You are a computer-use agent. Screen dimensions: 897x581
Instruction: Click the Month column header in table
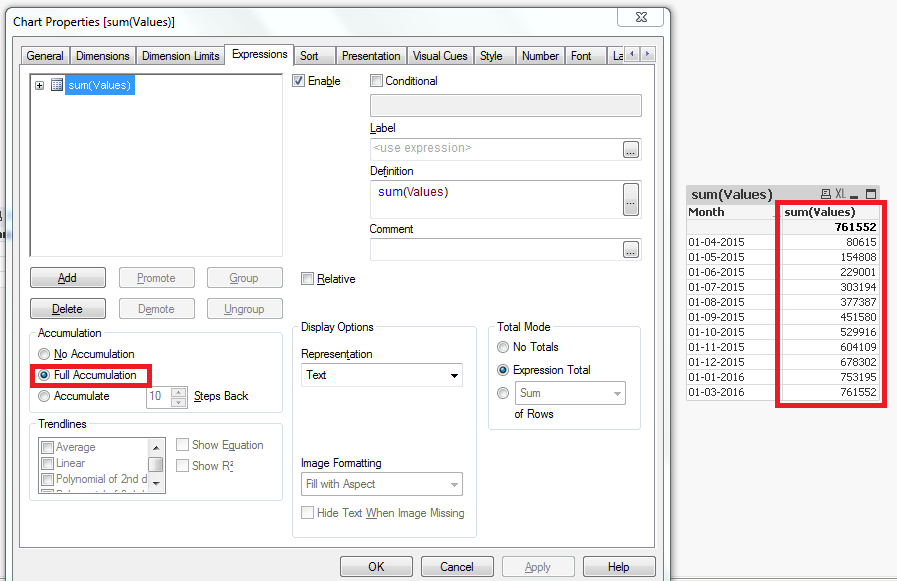click(731, 212)
